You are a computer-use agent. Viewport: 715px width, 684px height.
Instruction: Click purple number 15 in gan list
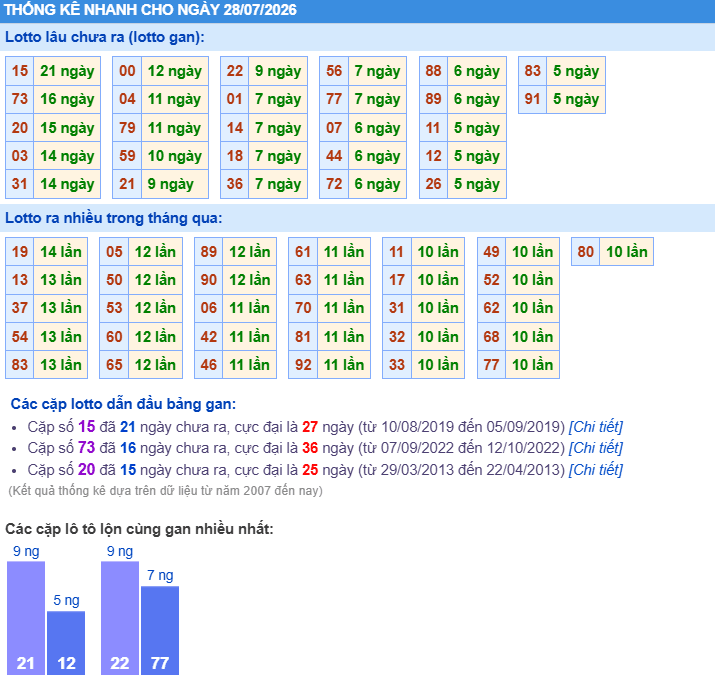point(86,427)
